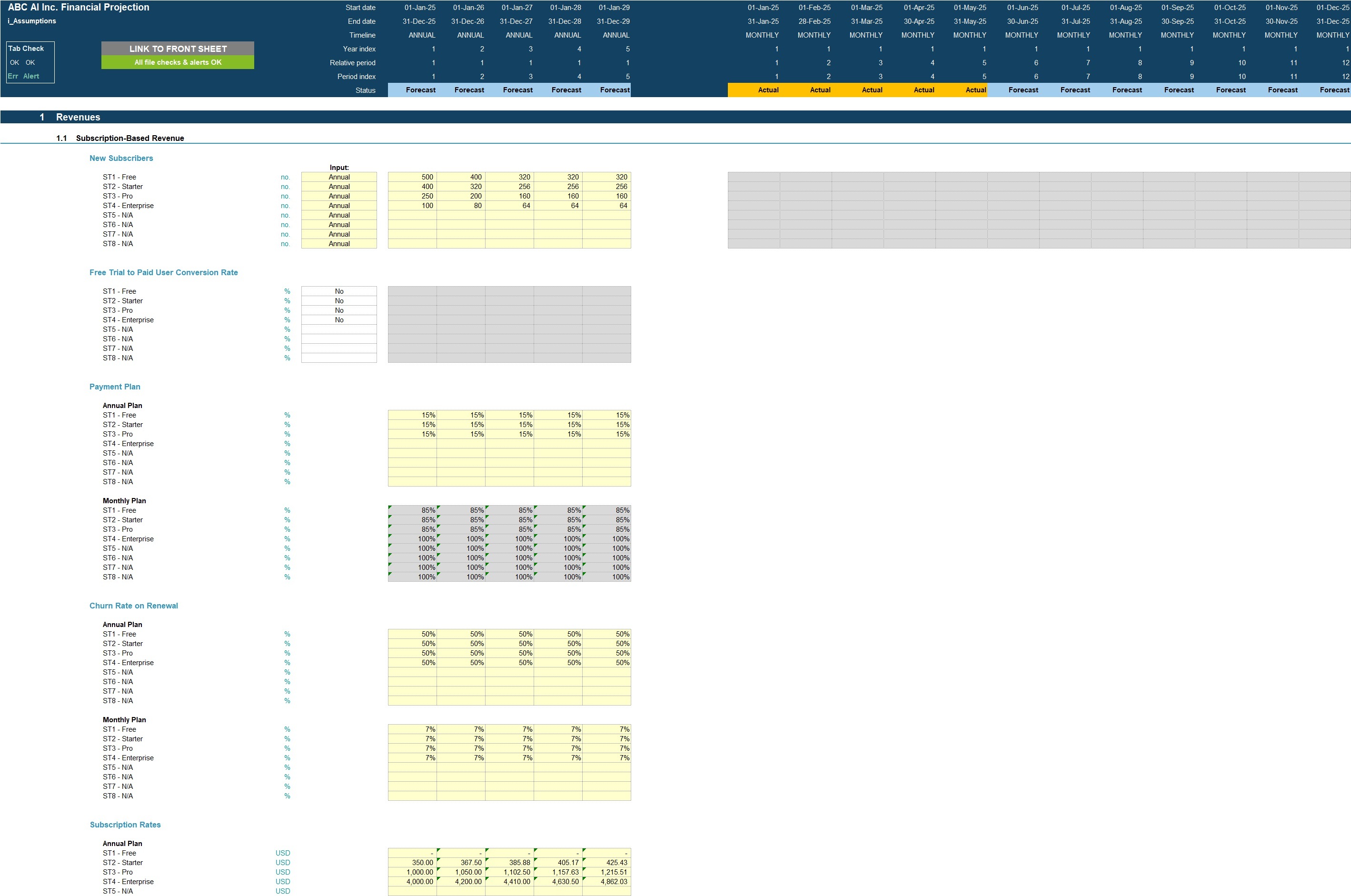Click the LINK TO FRONT SHEET button
Screen dimensions: 1351x896
coord(178,49)
